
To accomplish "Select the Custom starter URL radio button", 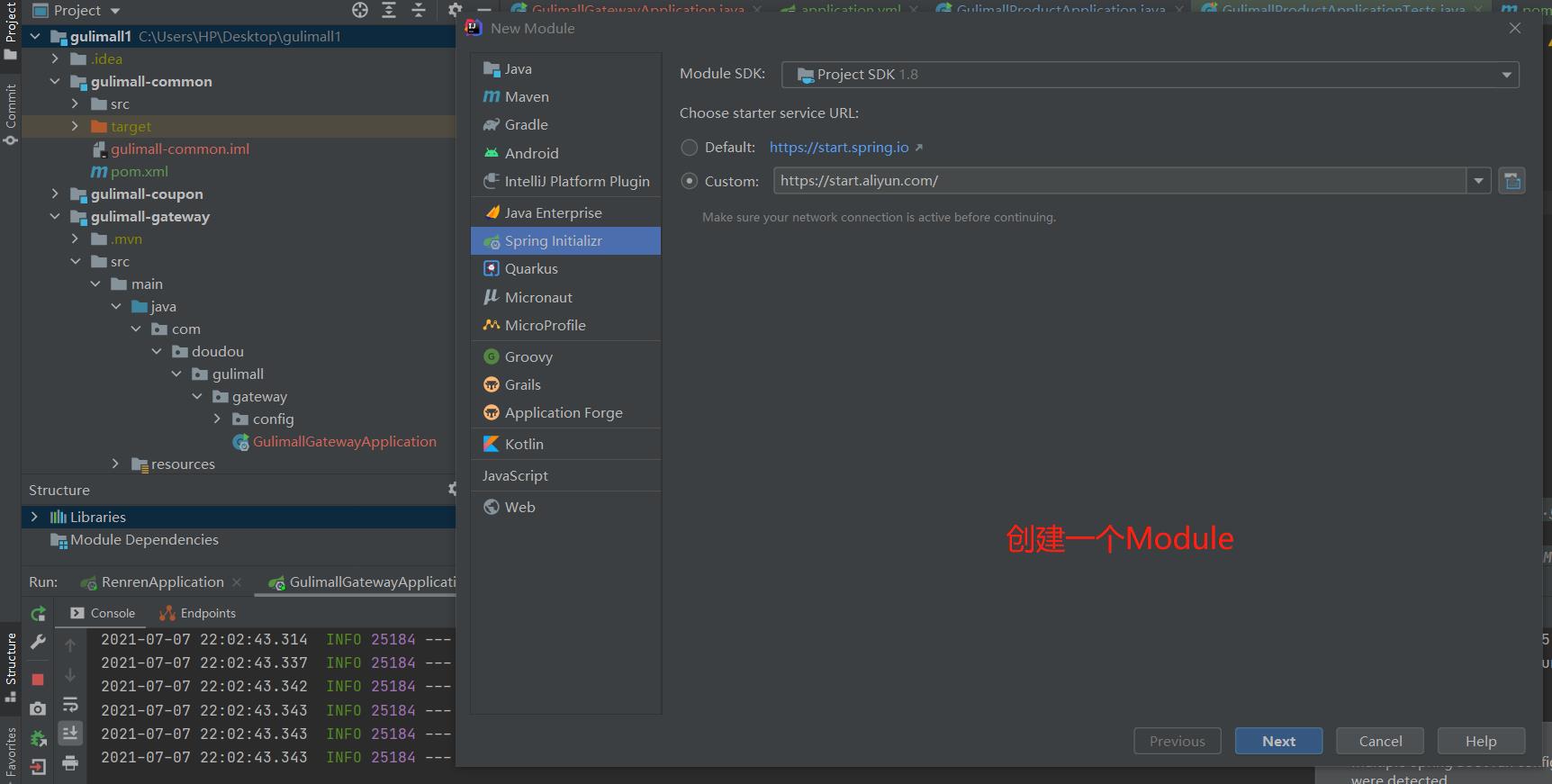I will click(690, 181).
